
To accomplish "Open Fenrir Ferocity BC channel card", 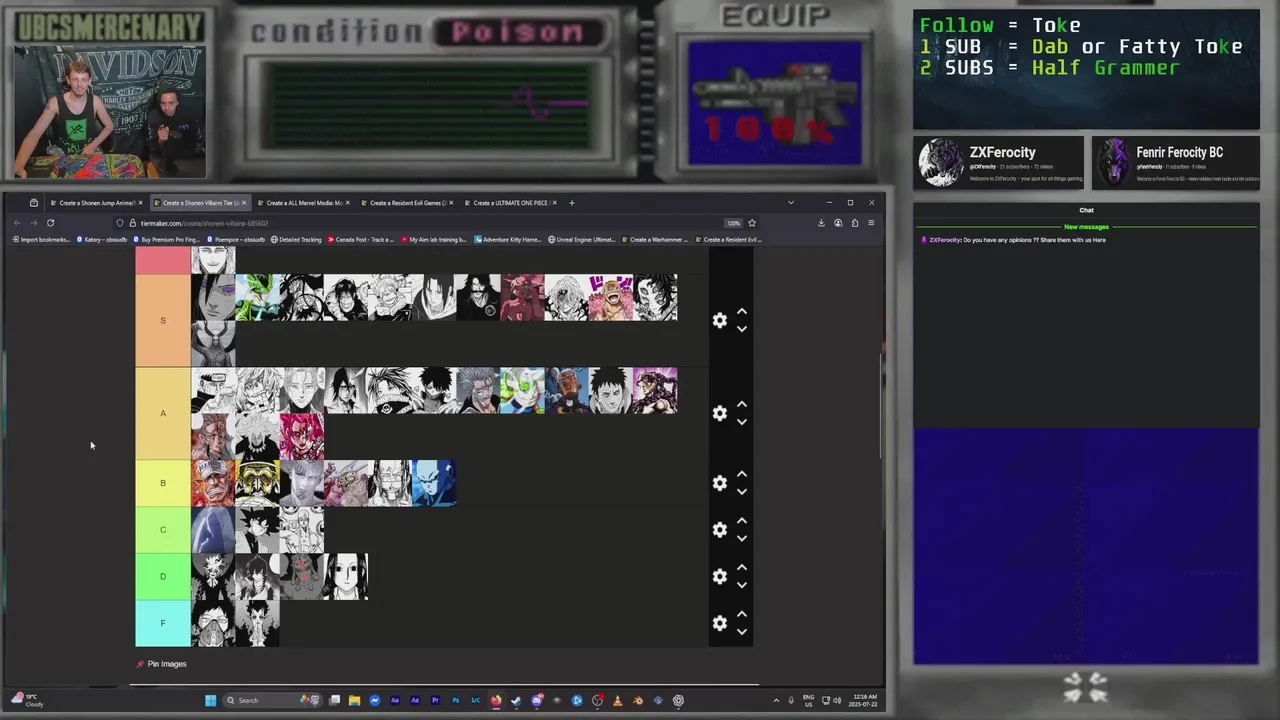I will (1175, 163).
